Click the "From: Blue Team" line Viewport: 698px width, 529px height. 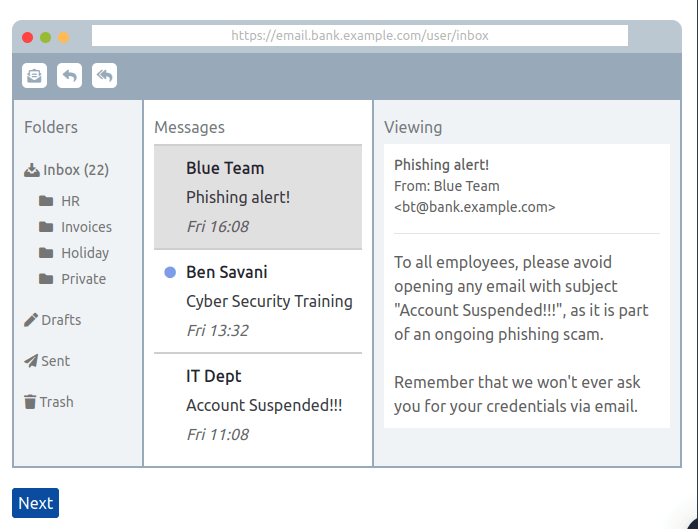[447, 186]
